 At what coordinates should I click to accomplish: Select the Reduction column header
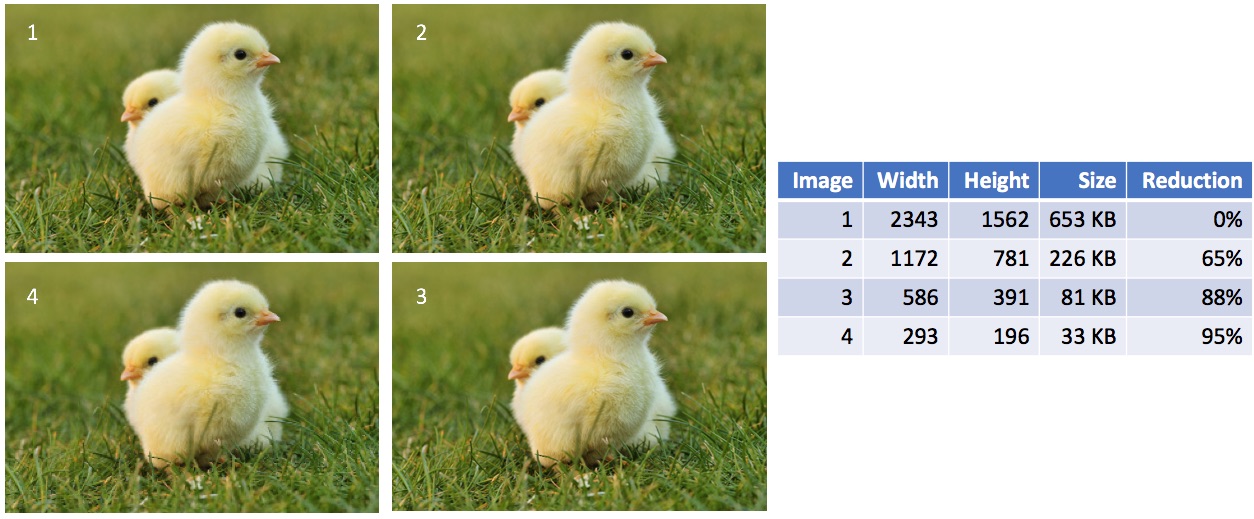pyautogui.click(x=1189, y=181)
